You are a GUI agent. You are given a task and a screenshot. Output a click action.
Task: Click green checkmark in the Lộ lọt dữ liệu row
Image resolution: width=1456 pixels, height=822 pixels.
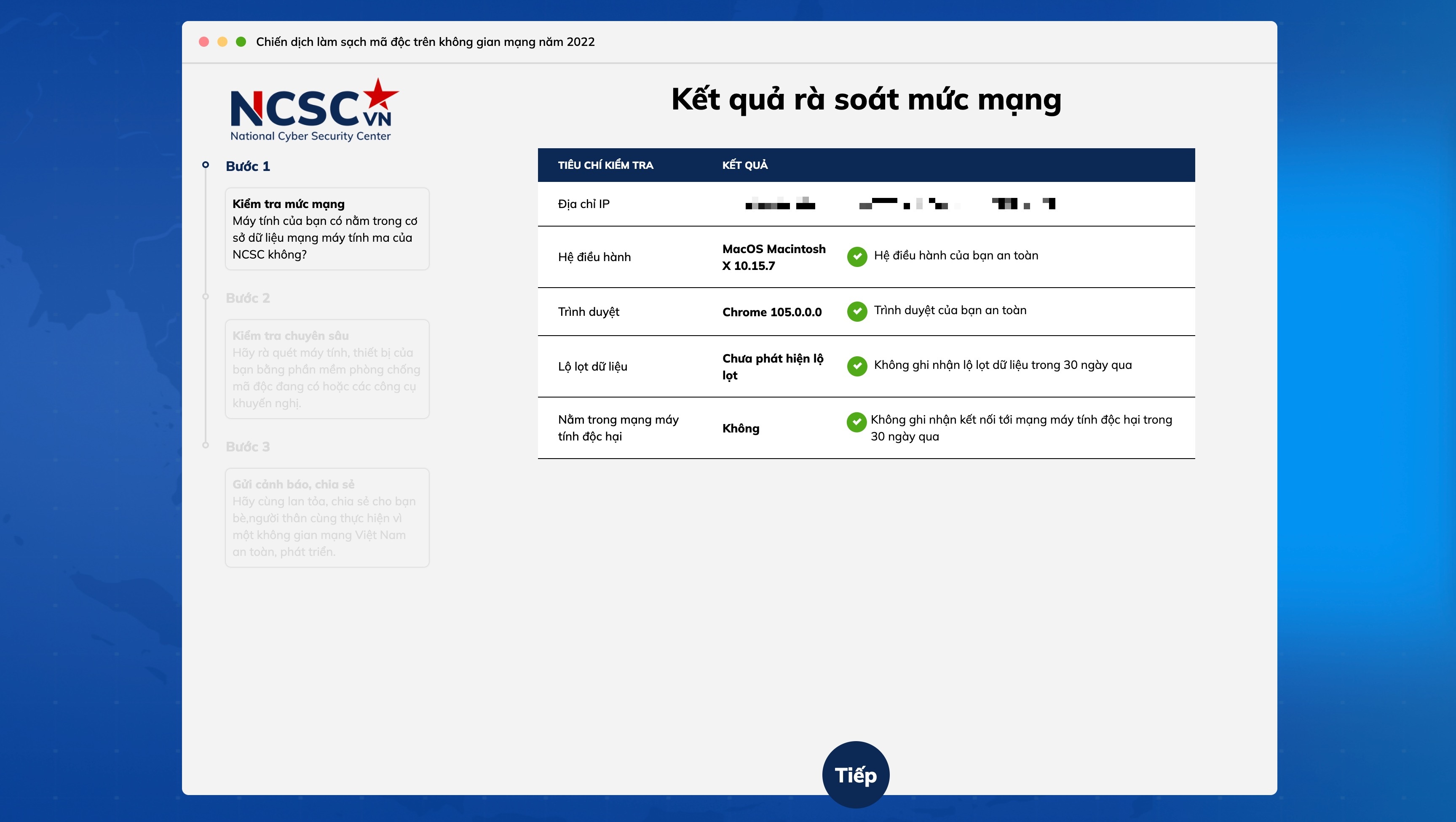pyautogui.click(x=857, y=366)
